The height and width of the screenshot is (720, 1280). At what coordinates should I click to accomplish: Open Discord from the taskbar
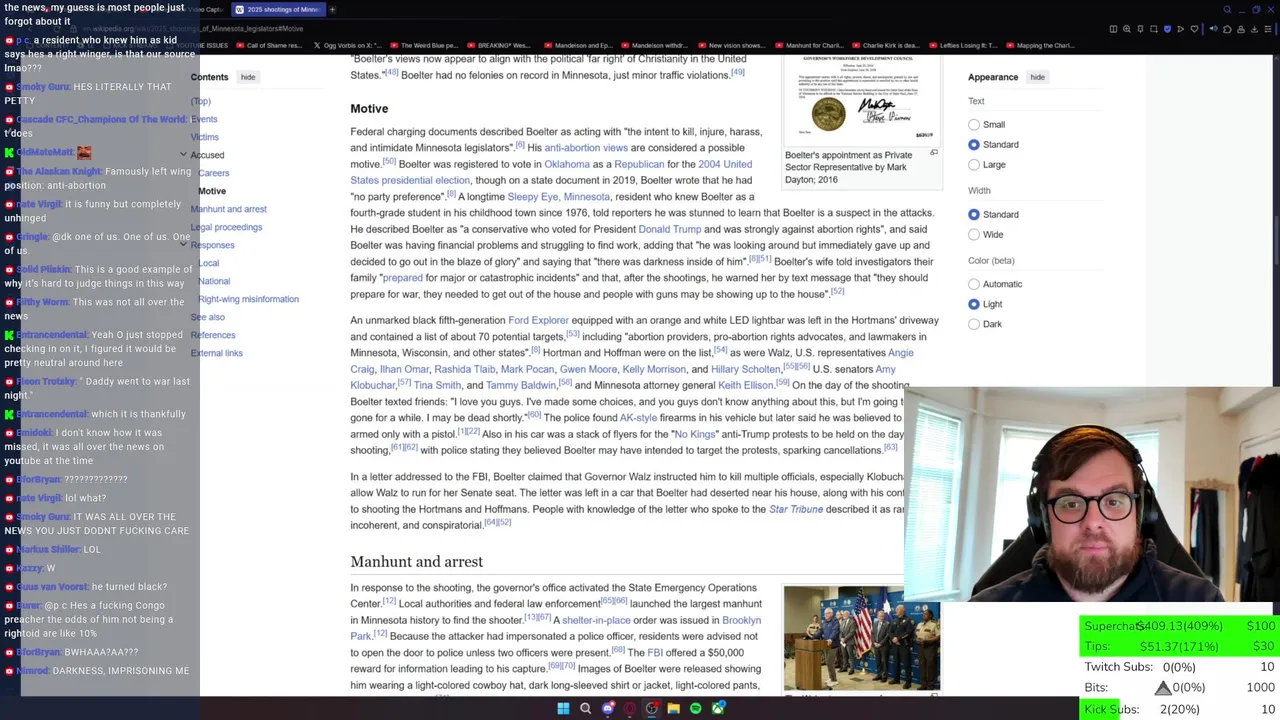coord(607,708)
